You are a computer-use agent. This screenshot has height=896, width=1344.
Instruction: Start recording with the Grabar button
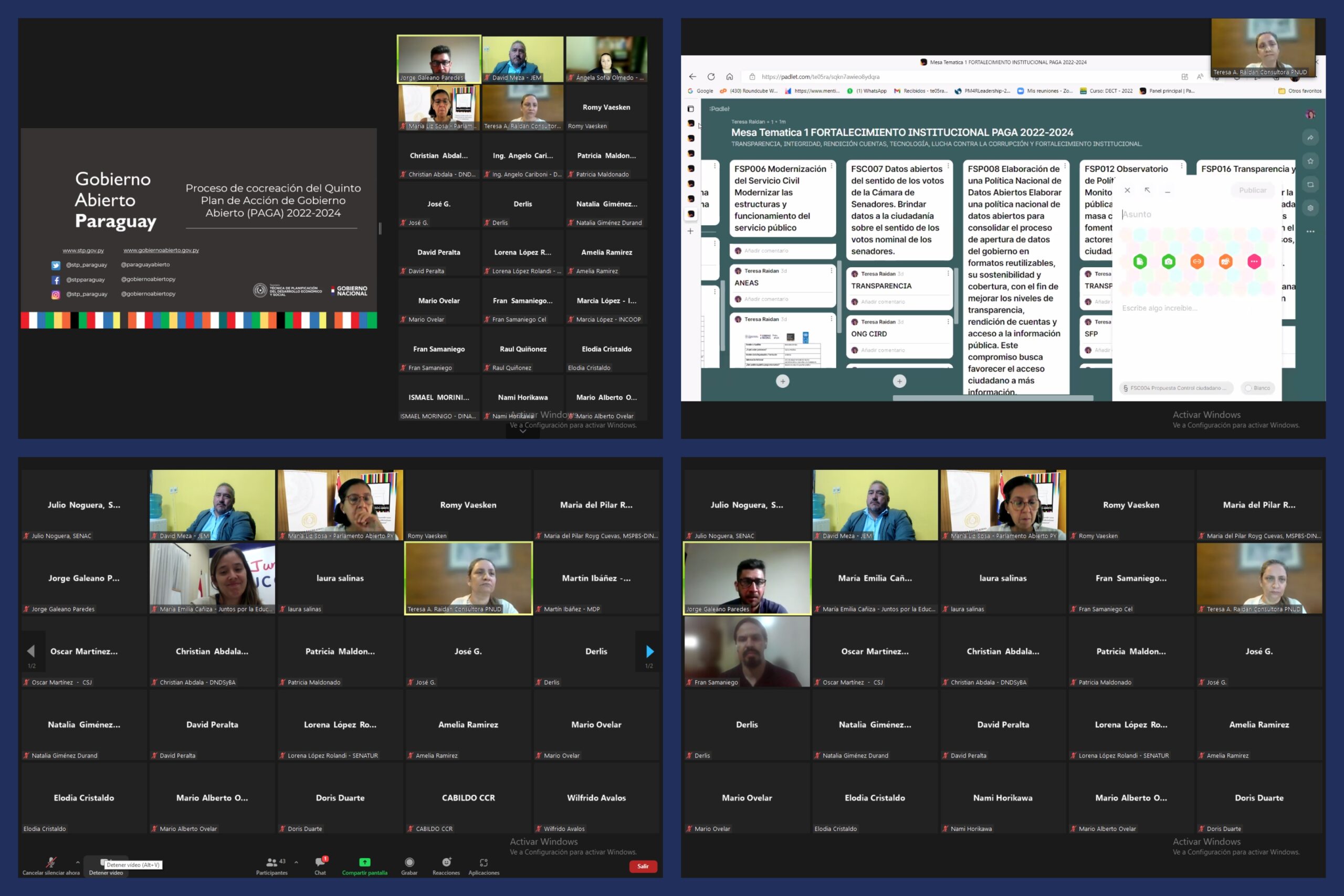[409, 862]
